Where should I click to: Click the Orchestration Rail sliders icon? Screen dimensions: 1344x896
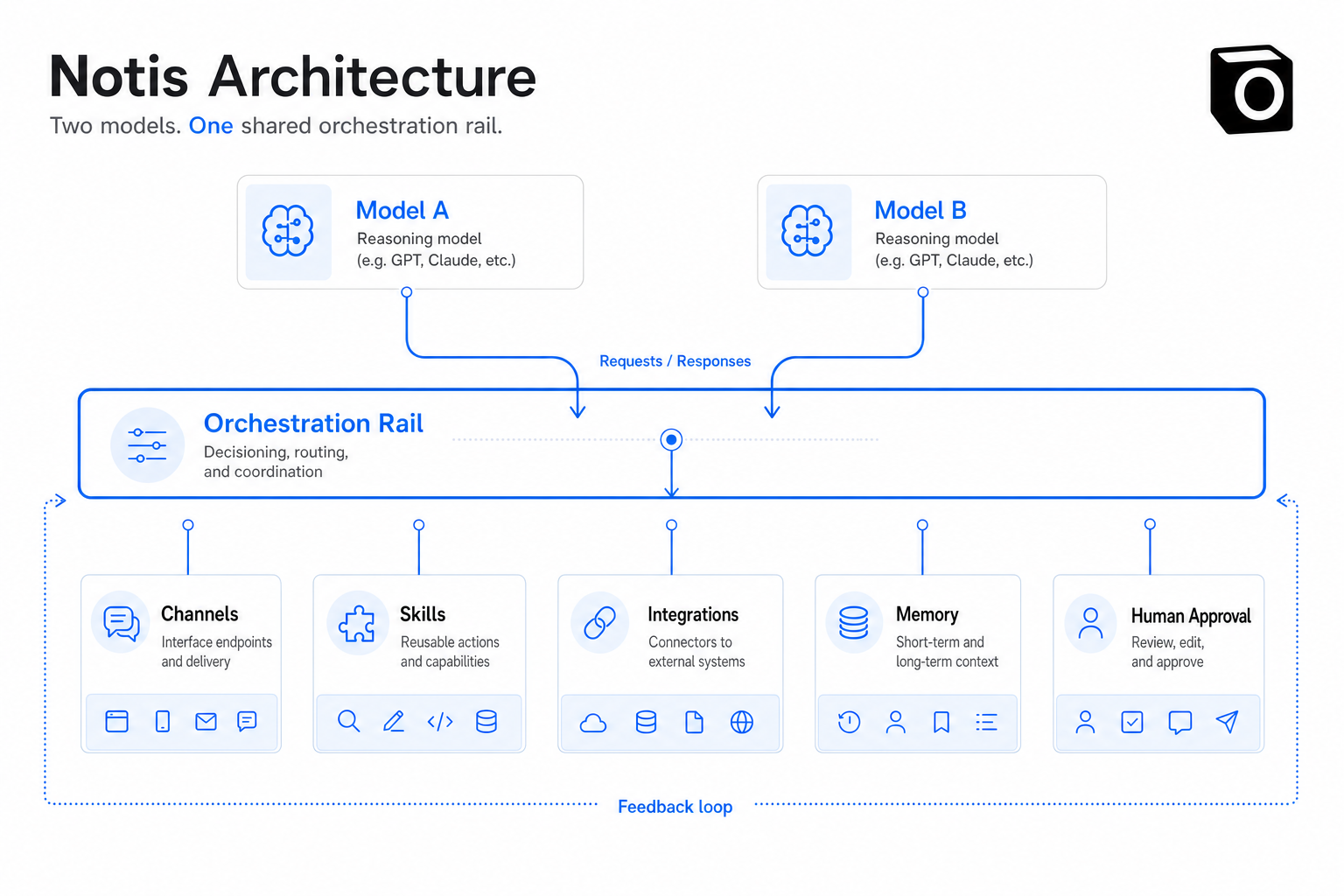147,445
